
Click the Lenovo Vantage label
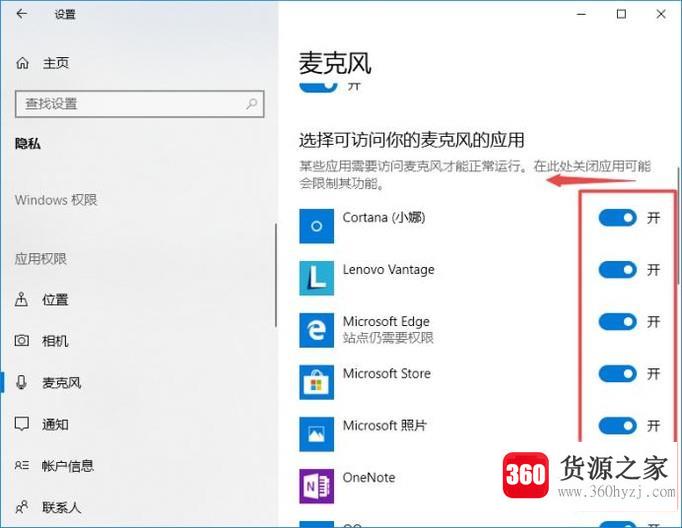[x=388, y=270]
